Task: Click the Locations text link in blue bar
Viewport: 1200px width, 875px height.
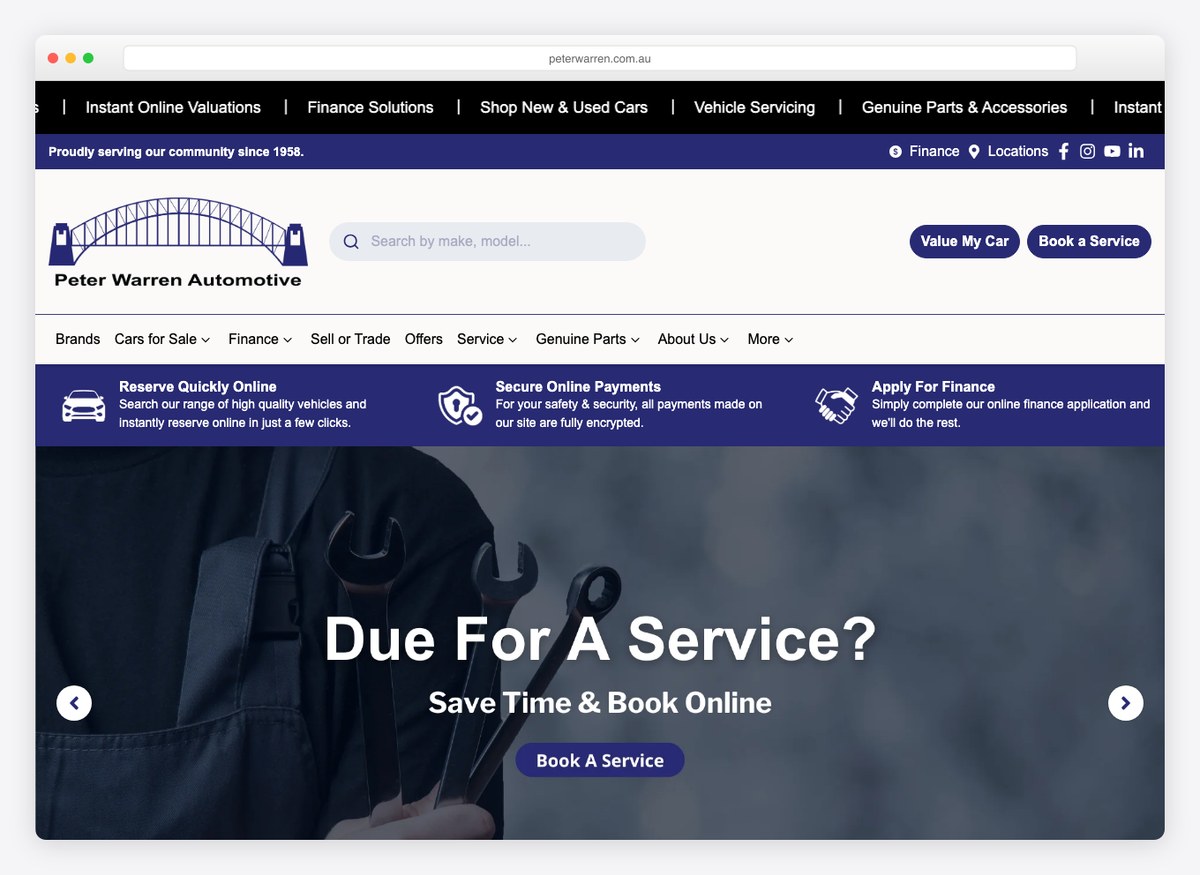Action: 1018,152
